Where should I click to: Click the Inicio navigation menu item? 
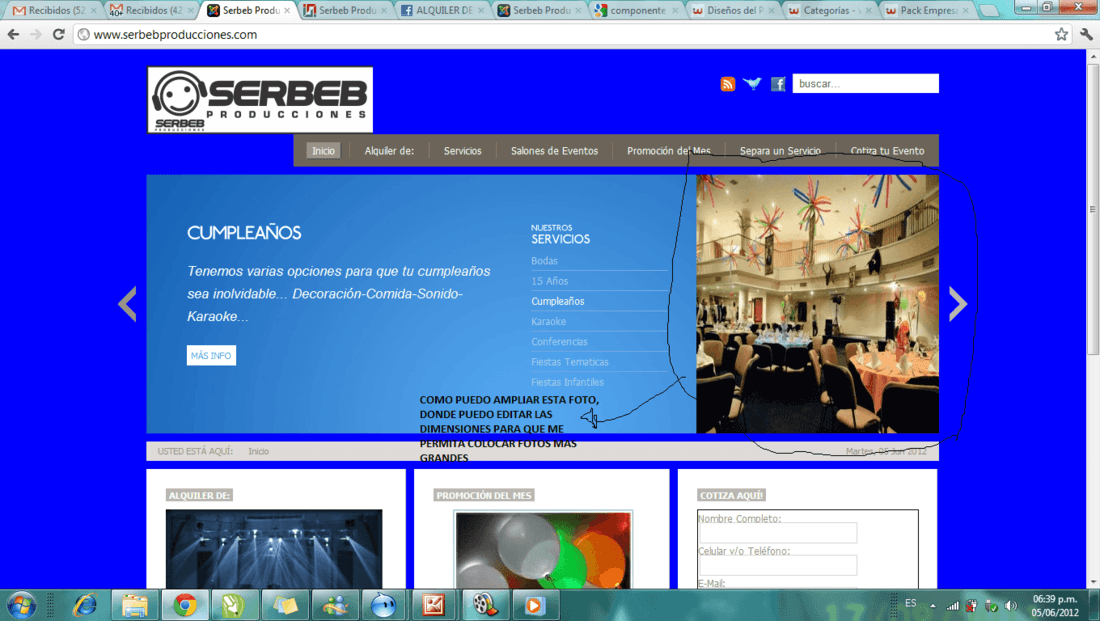323,151
